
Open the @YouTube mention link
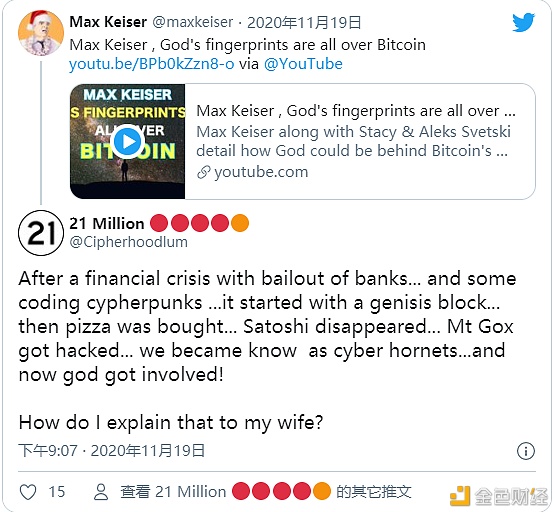303,64
